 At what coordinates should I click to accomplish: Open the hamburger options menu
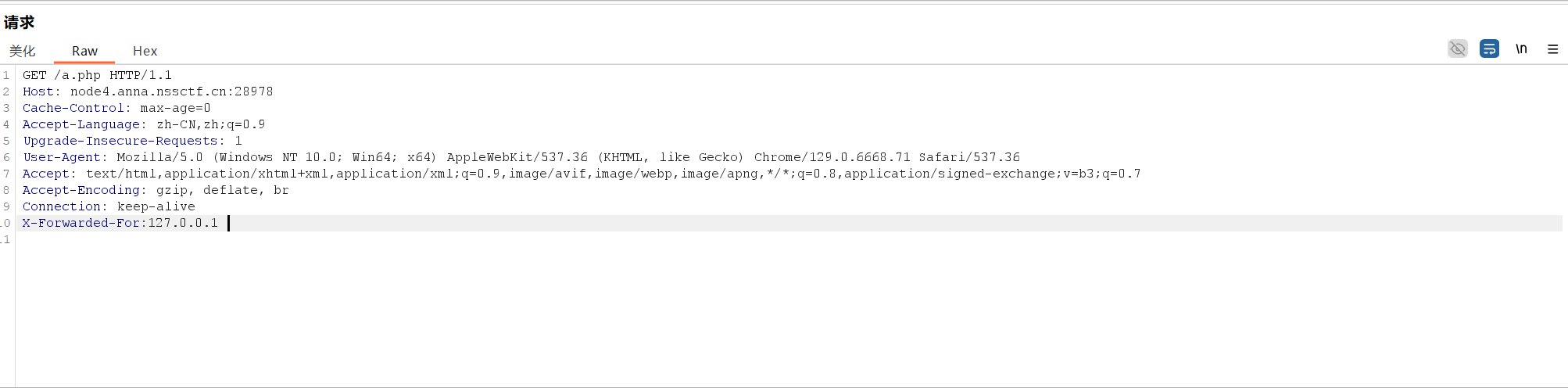1552,49
